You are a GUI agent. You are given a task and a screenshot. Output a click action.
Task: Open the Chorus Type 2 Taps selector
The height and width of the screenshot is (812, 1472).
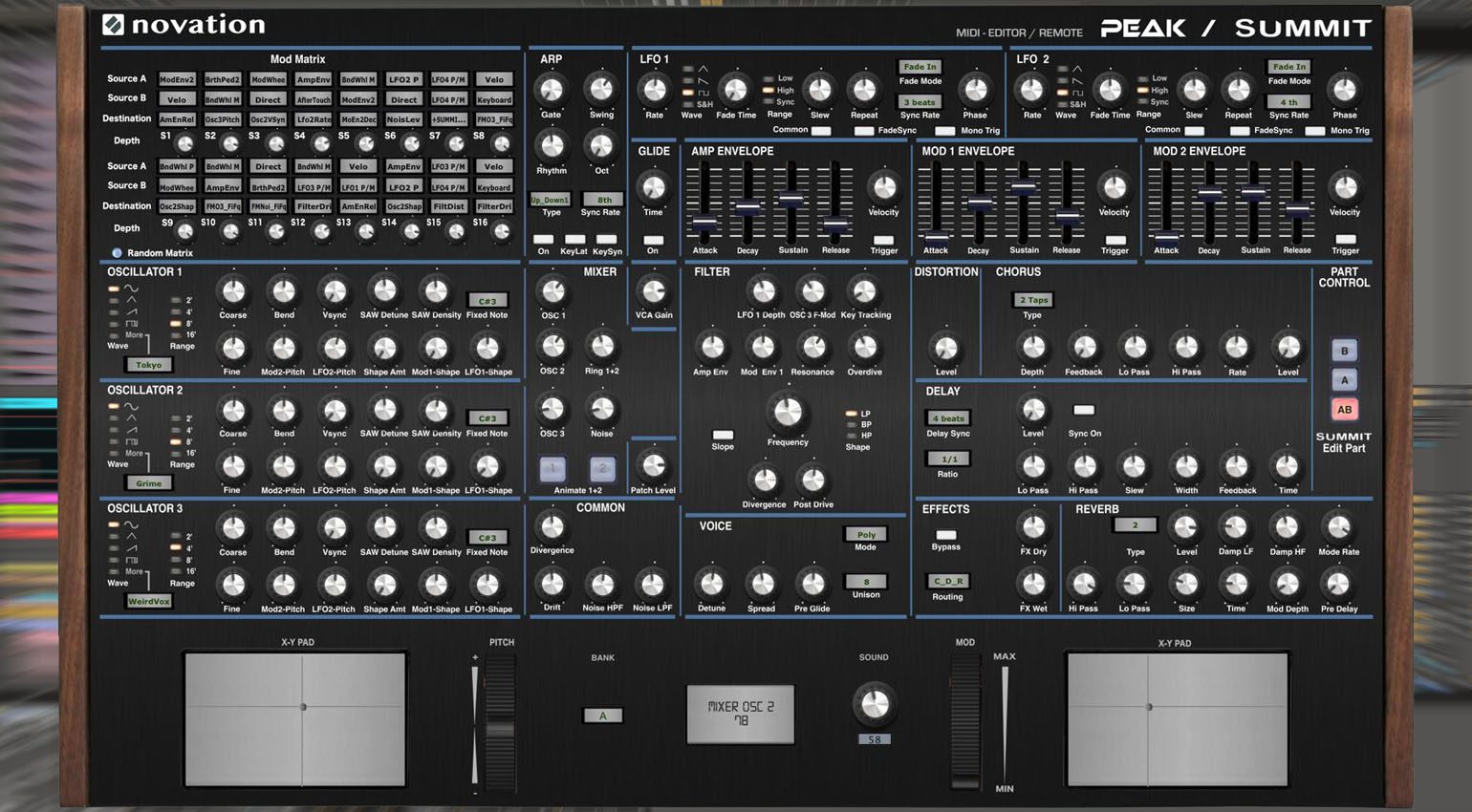coord(1033,300)
